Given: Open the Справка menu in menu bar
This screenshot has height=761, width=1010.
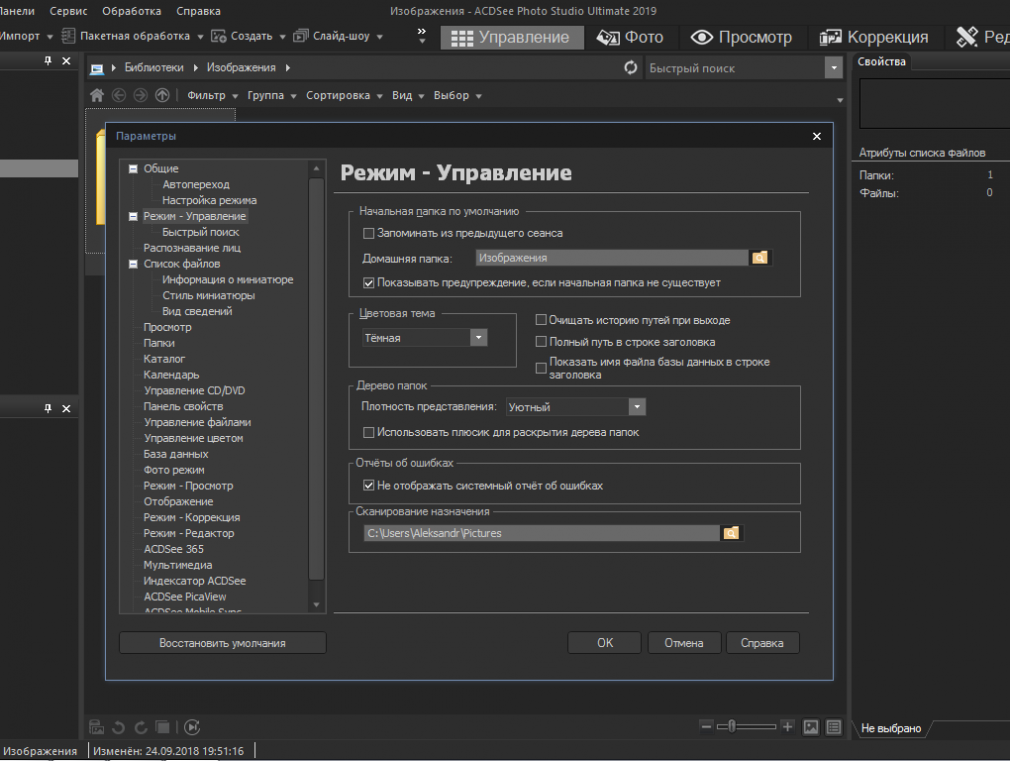Looking at the screenshot, I should (198, 11).
